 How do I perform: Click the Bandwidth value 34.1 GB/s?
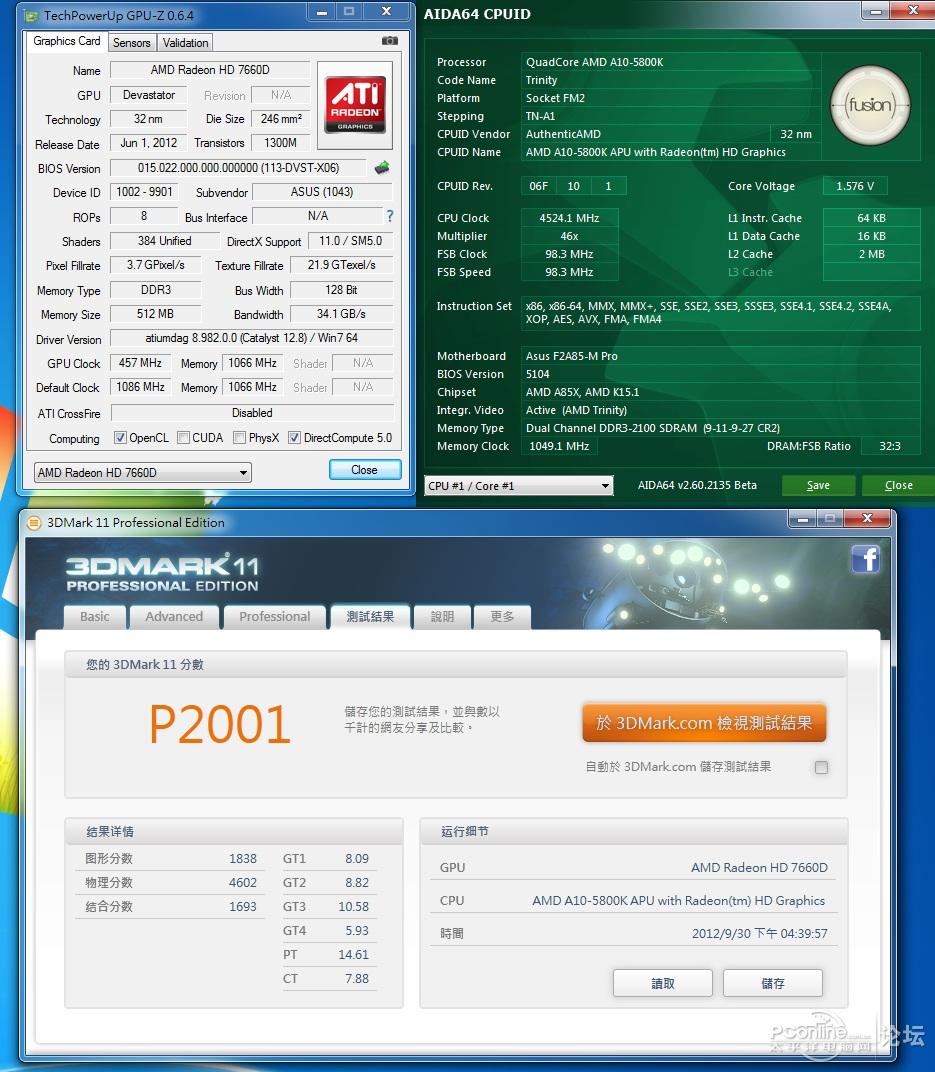pyautogui.click(x=341, y=314)
